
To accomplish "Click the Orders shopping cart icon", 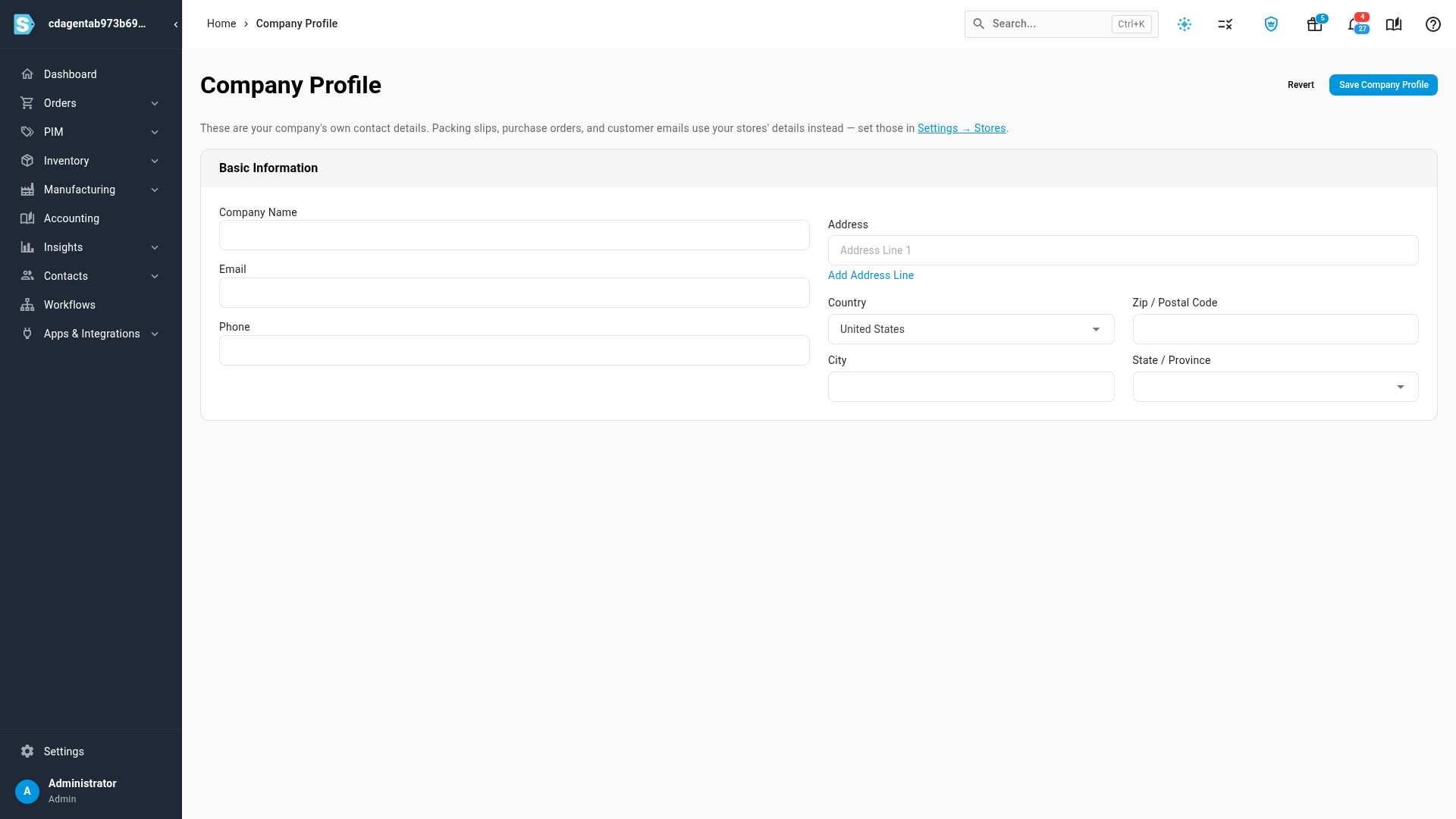I will pyautogui.click(x=27, y=103).
